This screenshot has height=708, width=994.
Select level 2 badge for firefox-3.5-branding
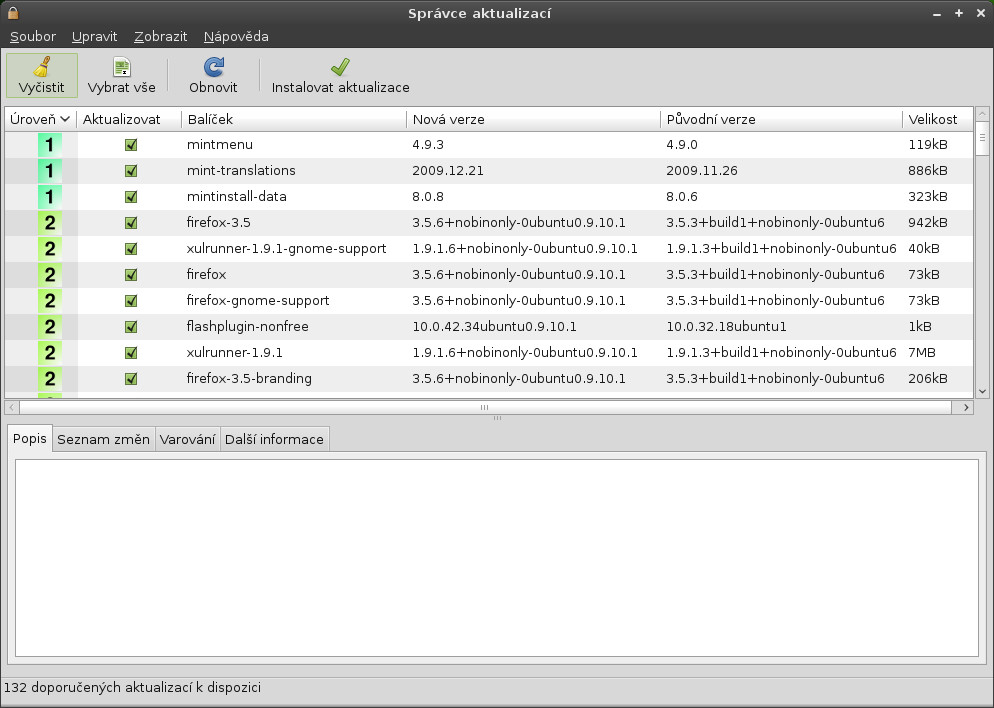click(49, 379)
